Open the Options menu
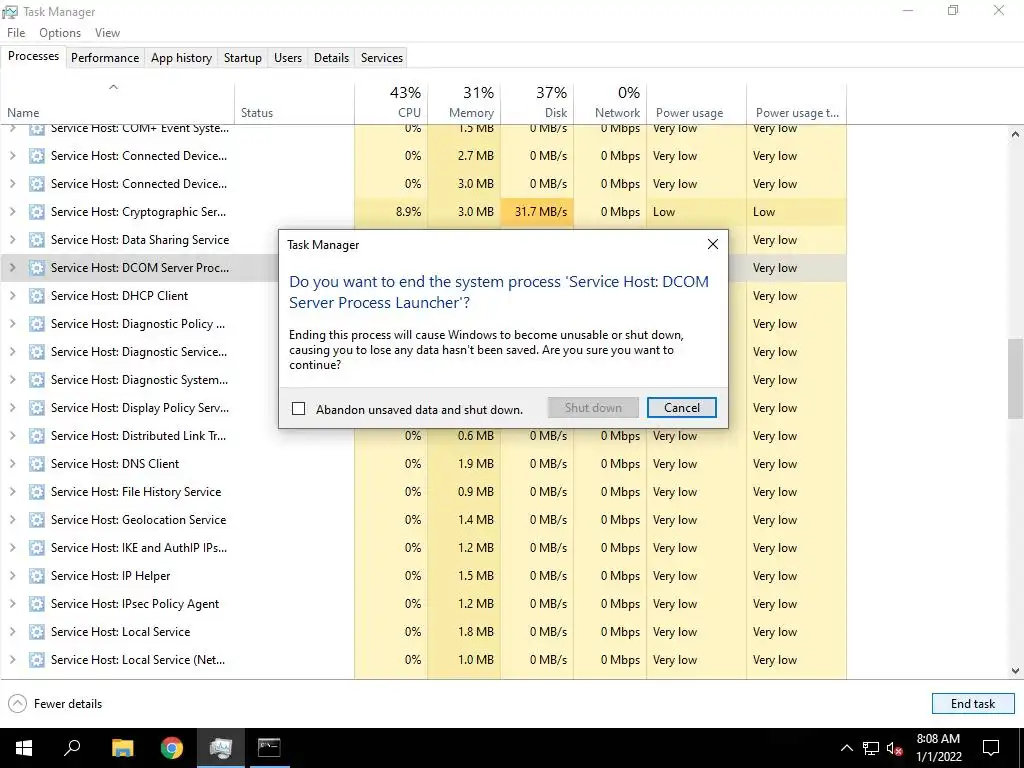 (x=59, y=33)
